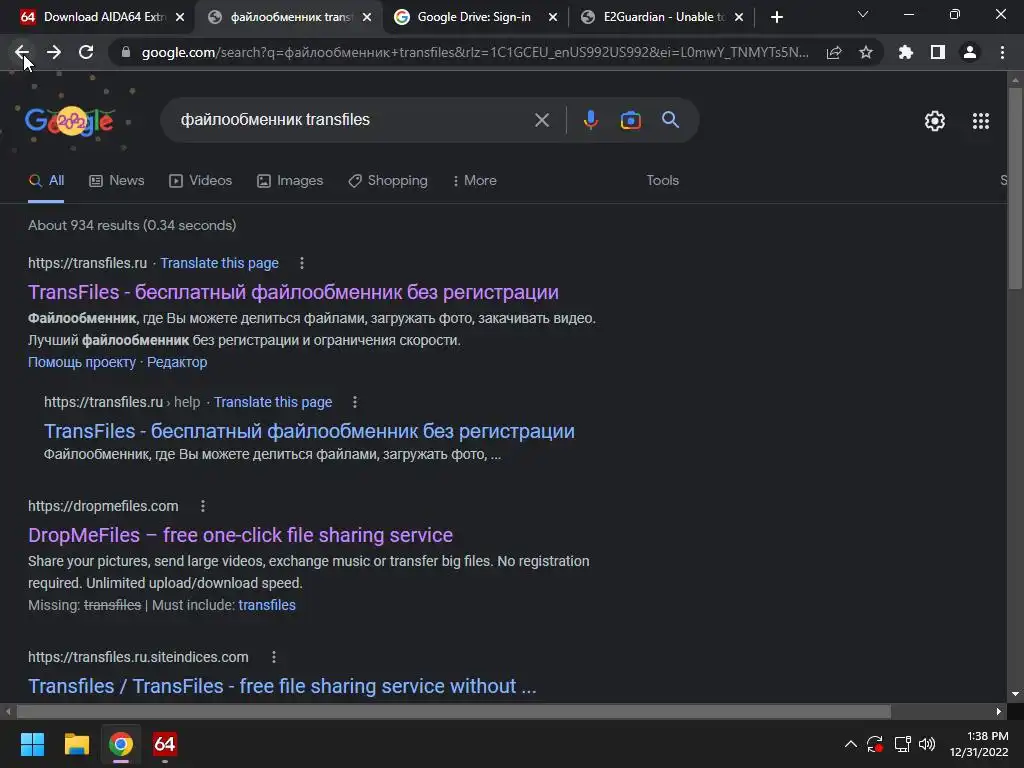Start voice search with the microphone

(x=590, y=120)
